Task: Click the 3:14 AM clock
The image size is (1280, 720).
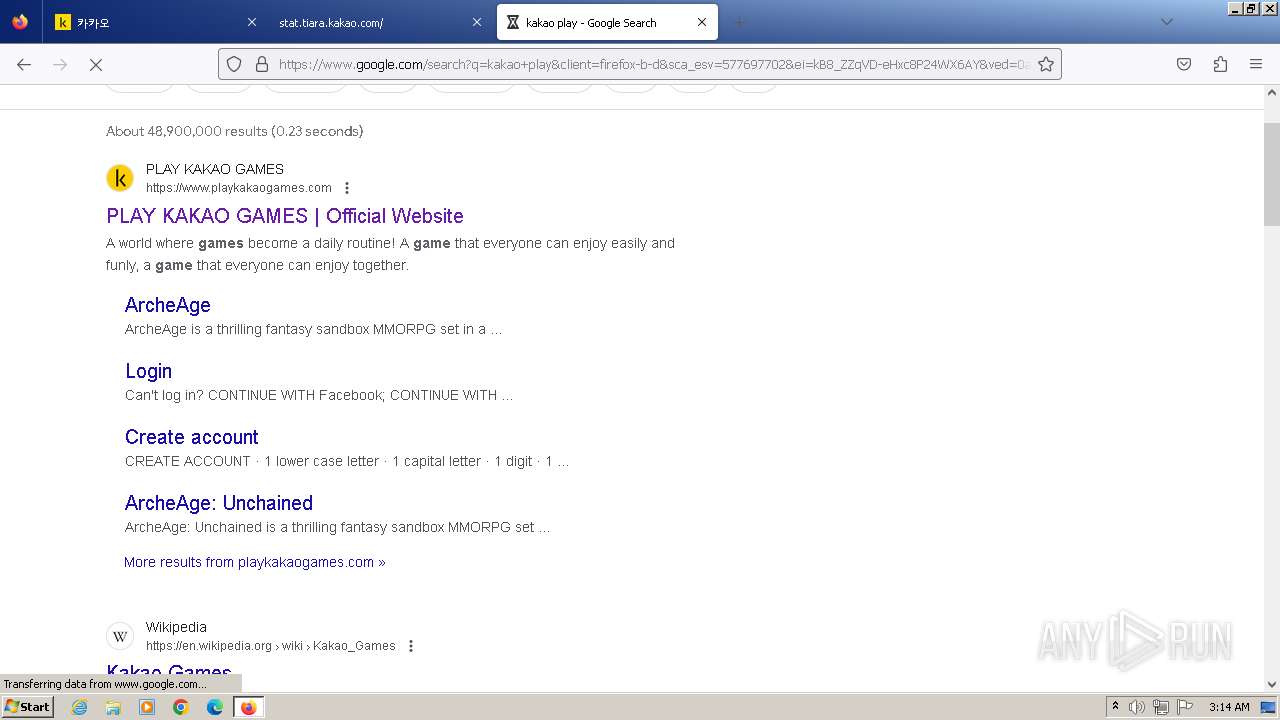Action: click(x=1229, y=707)
